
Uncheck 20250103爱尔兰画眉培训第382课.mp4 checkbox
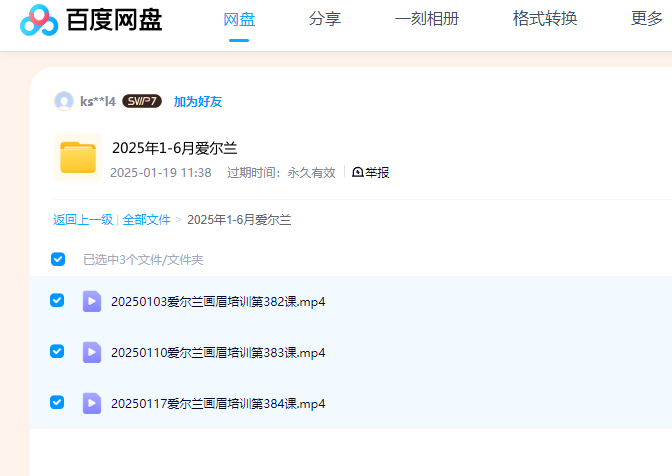57,300
